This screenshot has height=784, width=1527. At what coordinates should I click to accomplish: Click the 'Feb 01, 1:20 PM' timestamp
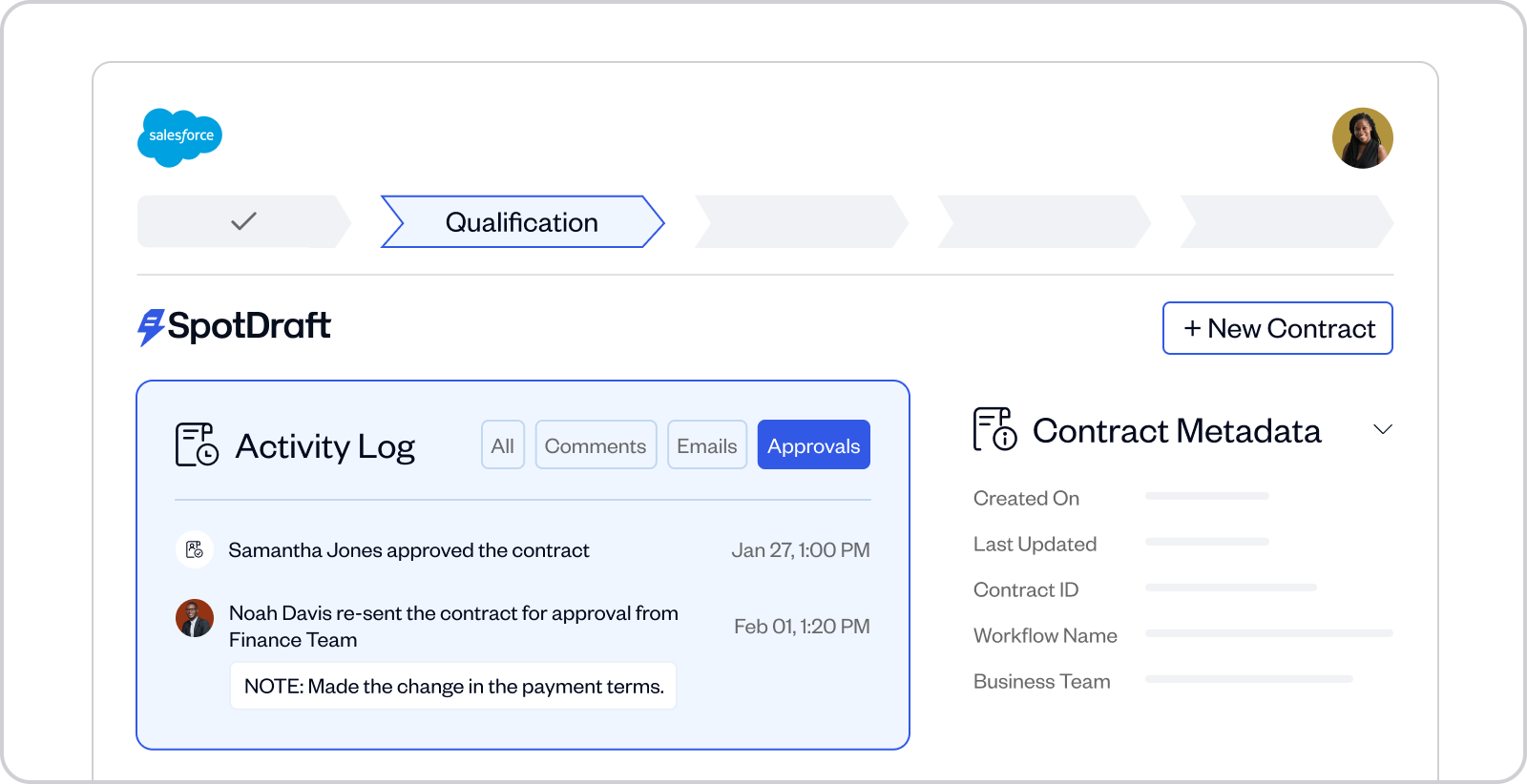pos(802,627)
